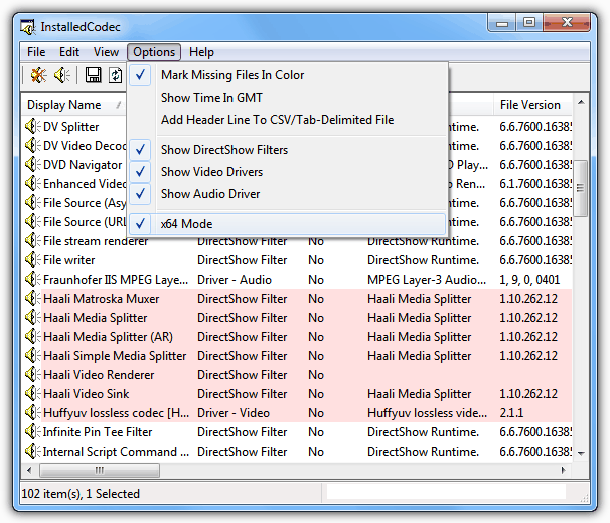Click speaker icon beside Fraunhofer IIS MPEG row
The image size is (610, 523).
click(x=32, y=279)
